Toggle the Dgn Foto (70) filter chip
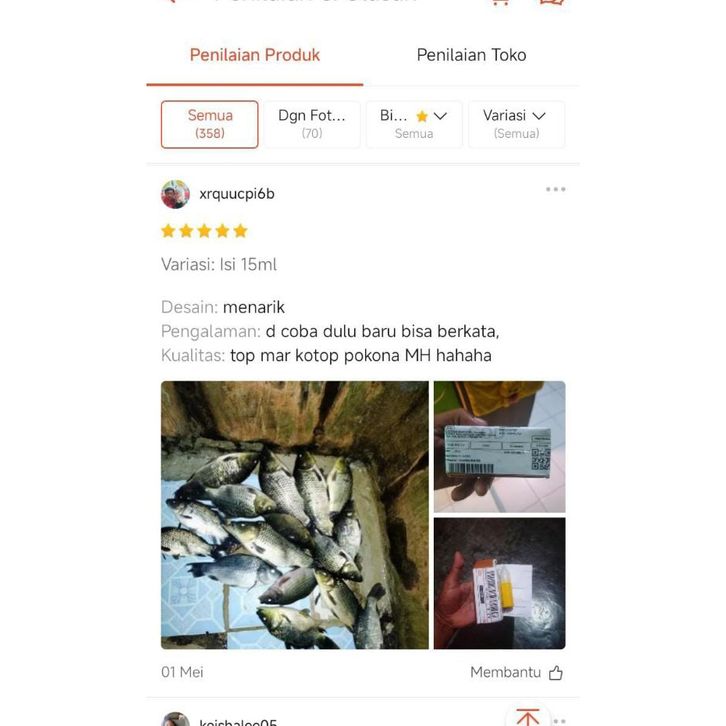This screenshot has height=726, width=726. [312, 125]
